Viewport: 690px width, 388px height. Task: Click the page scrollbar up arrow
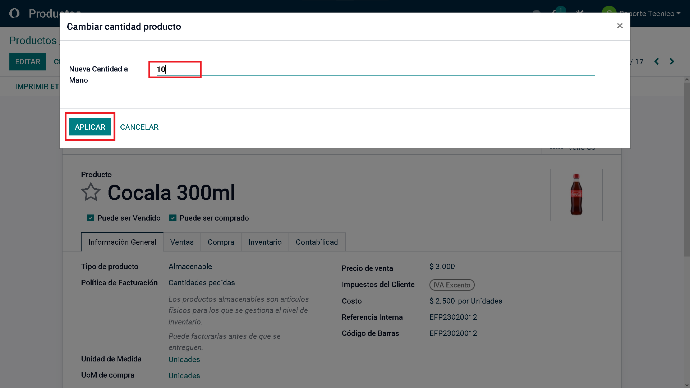pyautogui.click(x=686, y=80)
